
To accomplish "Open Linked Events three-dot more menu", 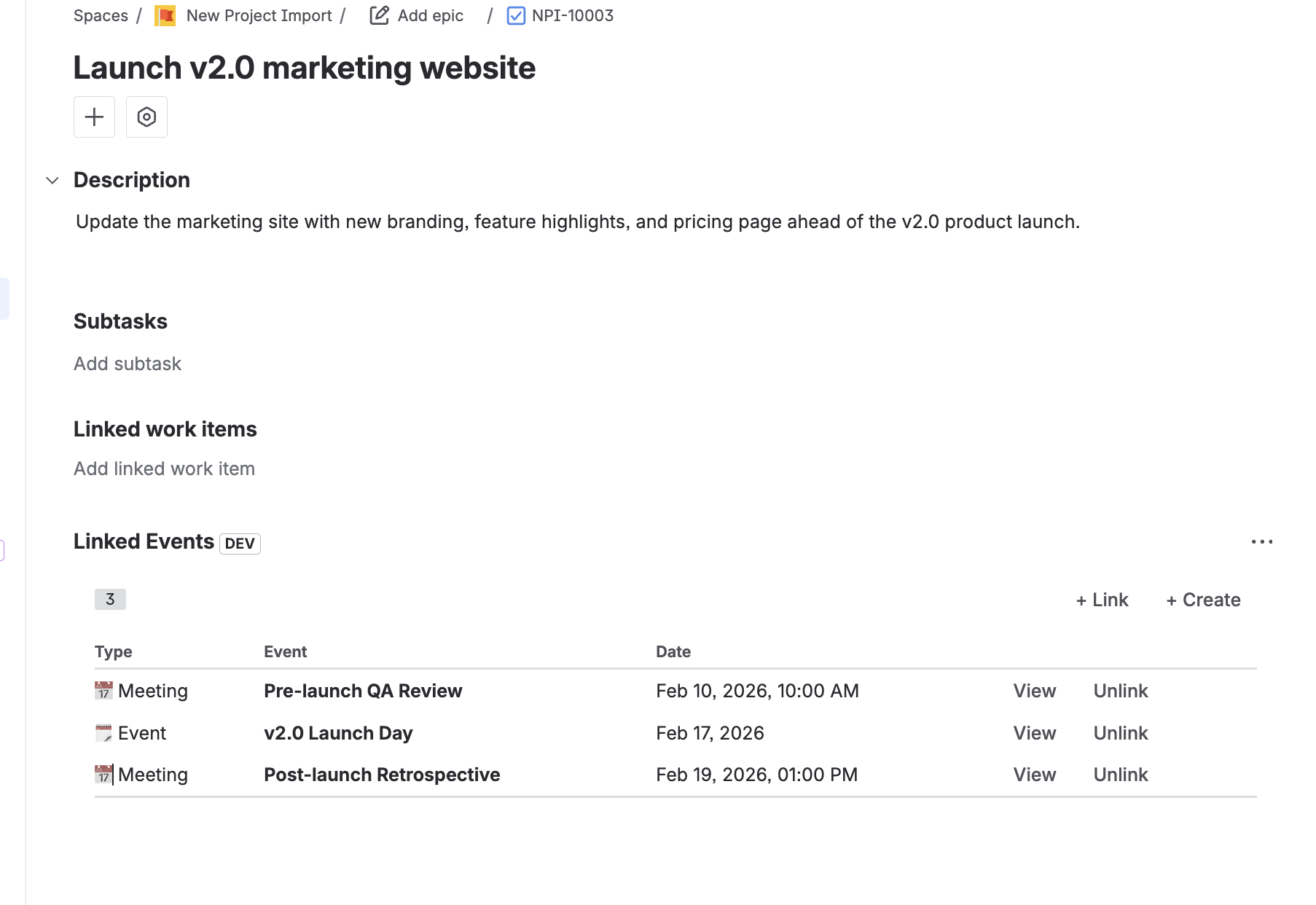I will (x=1261, y=541).
